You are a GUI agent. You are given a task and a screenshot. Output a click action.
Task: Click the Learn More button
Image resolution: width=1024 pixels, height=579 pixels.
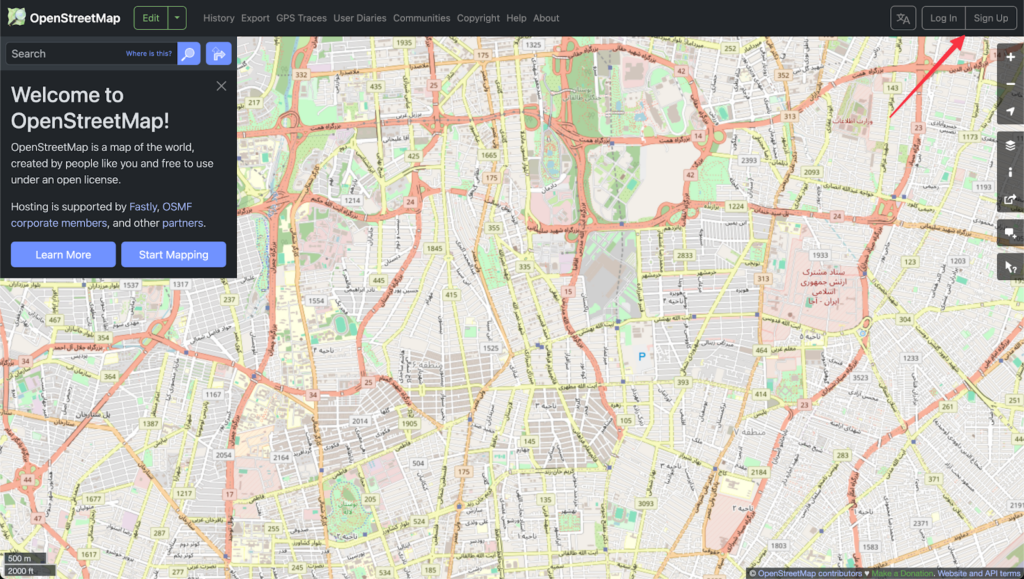tap(63, 255)
